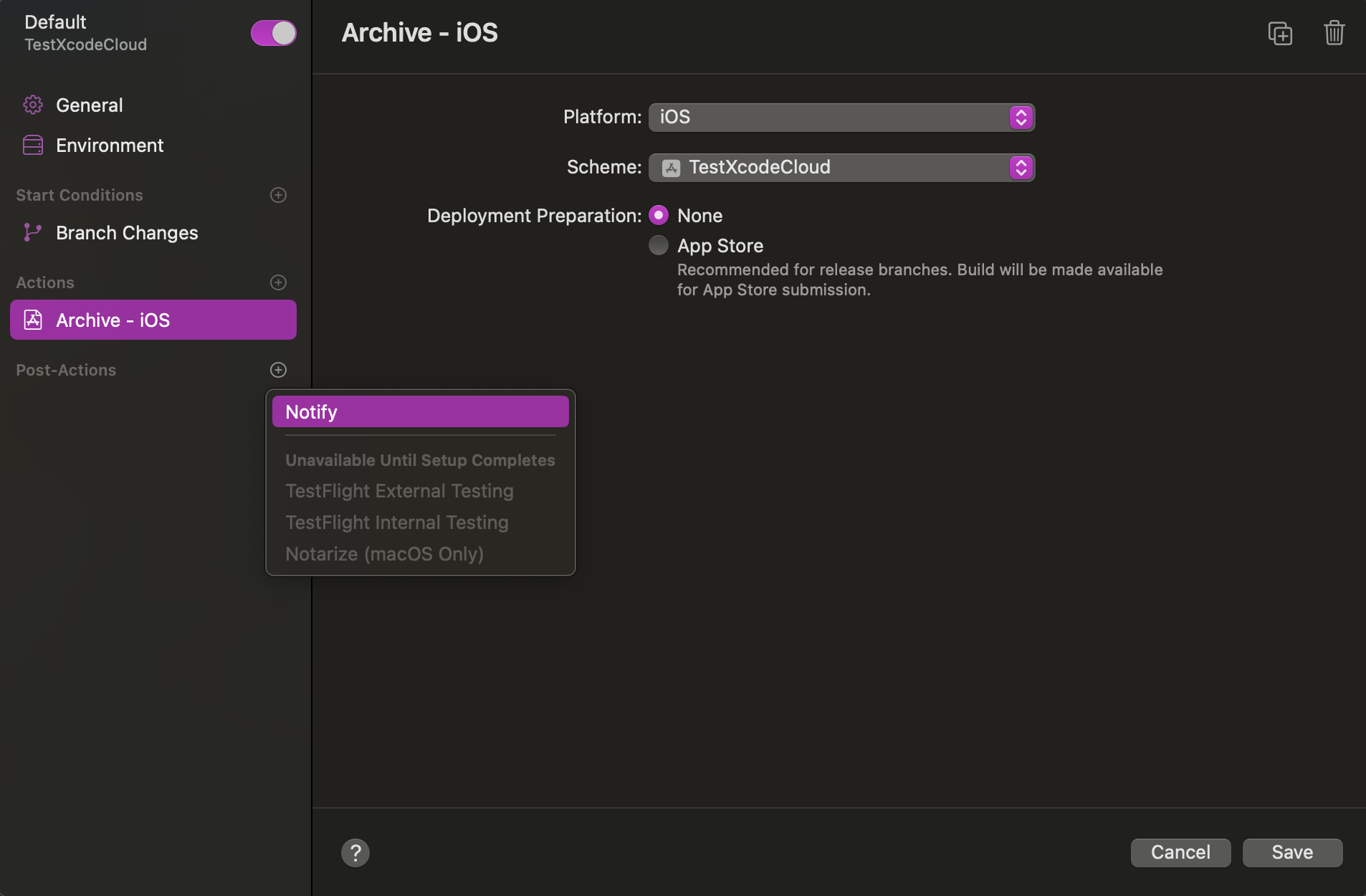
Task: Duplicate the Archive - iOS action
Action: coord(1280,33)
